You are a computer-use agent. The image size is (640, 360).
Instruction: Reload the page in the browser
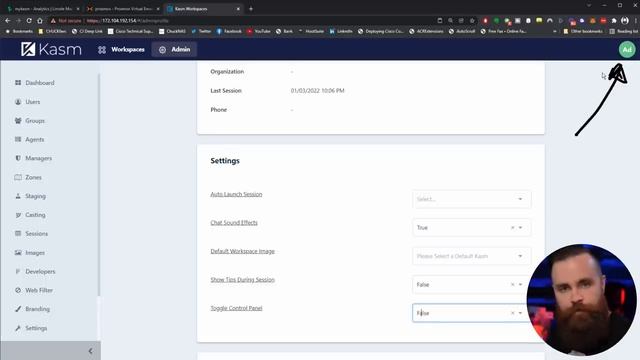click(x=29, y=20)
